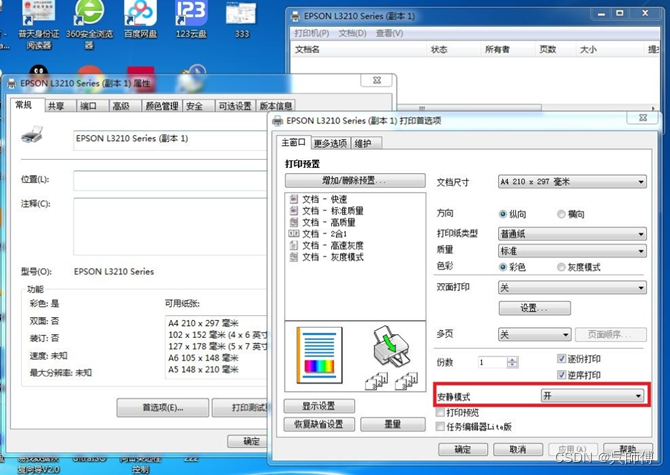
Task: Click the 份数 copies input field
Action: point(492,362)
